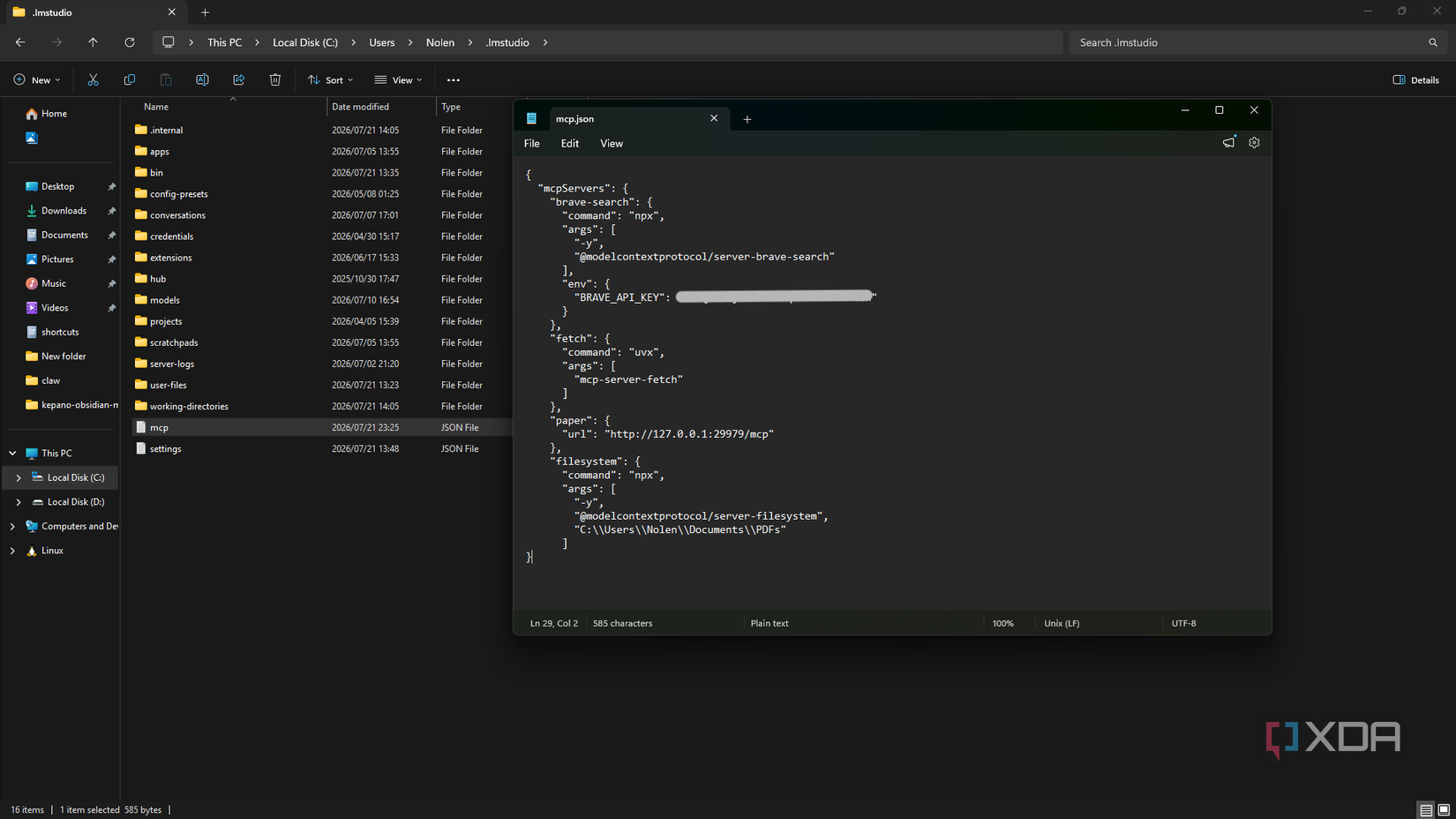Close the .lmstudio Explorer tab
The height and width of the screenshot is (819, 1456).
click(171, 12)
